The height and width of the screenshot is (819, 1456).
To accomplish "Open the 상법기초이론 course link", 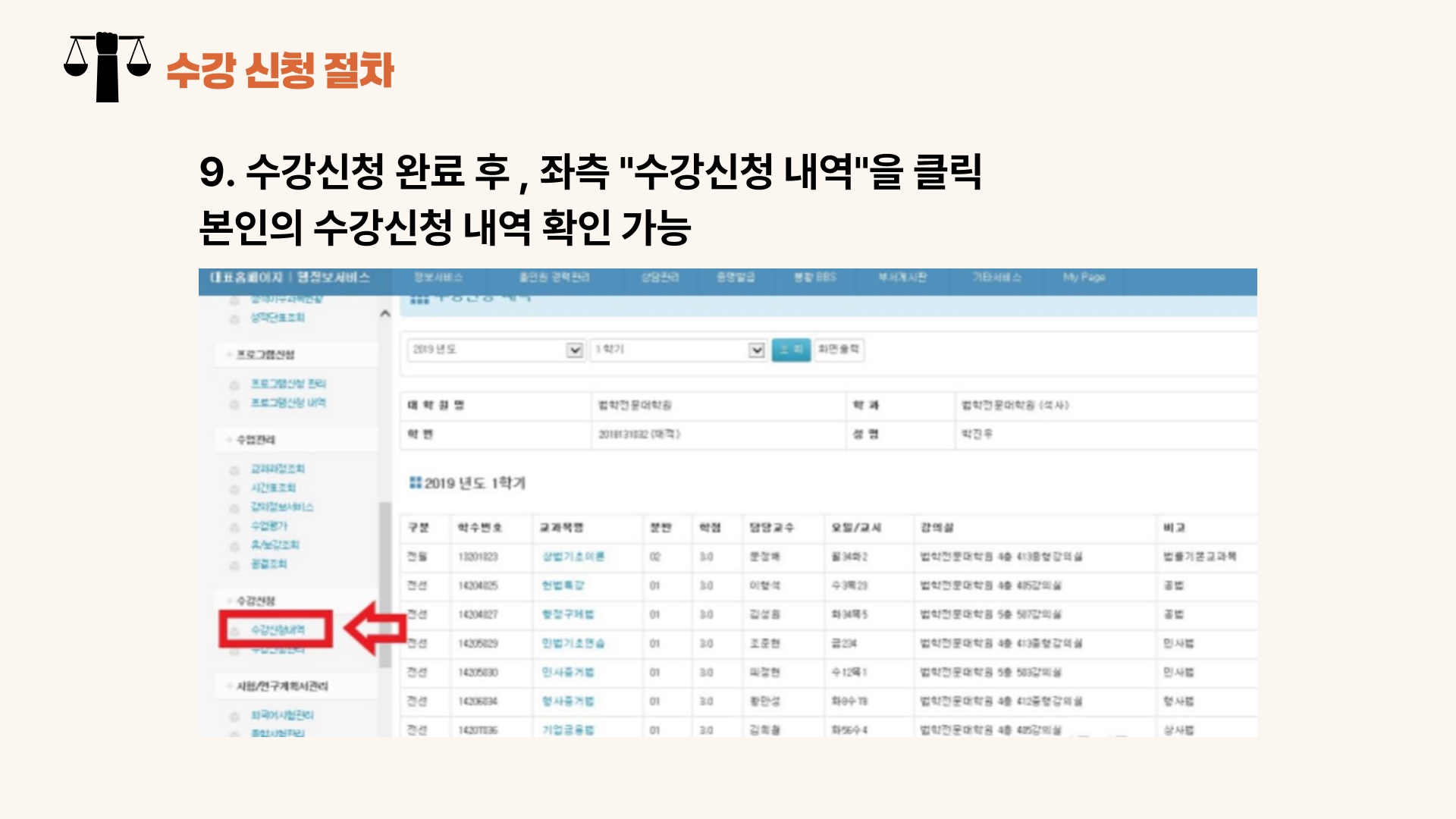I will tap(573, 557).
